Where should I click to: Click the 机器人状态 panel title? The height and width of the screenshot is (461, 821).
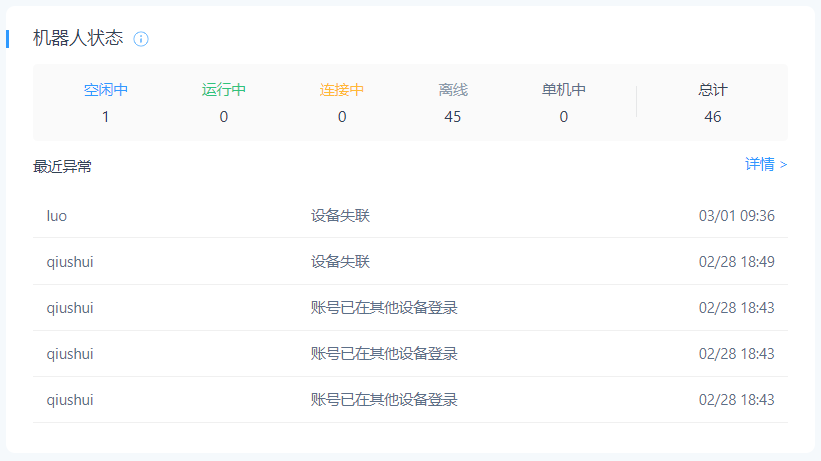tap(78, 38)
